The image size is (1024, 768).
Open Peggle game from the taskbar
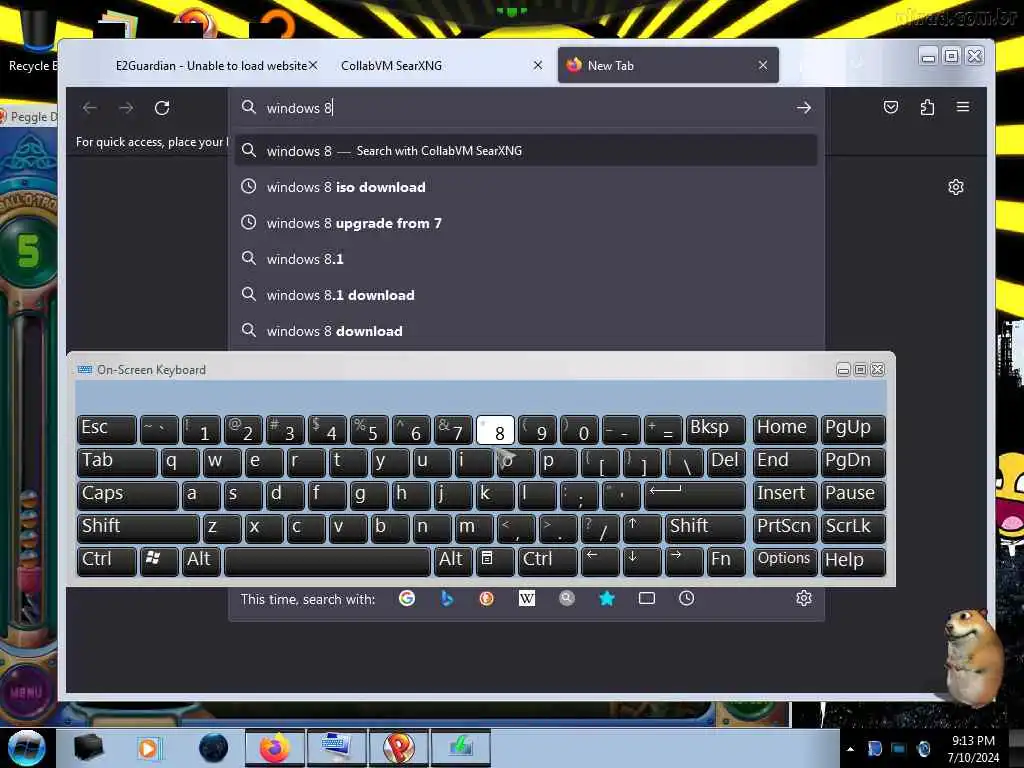click(x=398, y=748)
